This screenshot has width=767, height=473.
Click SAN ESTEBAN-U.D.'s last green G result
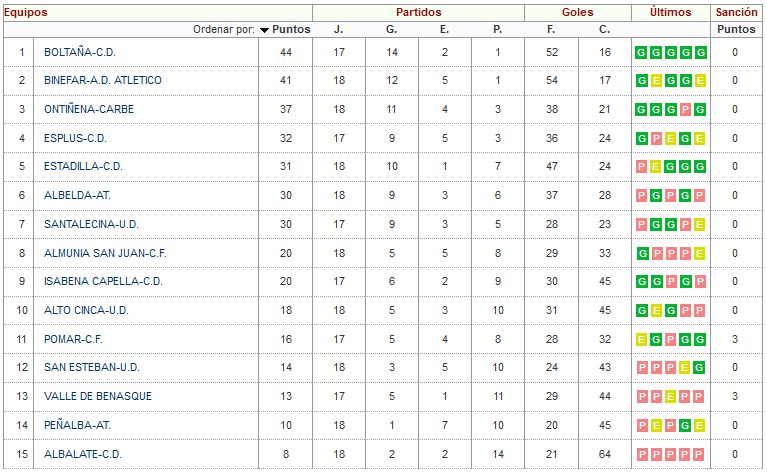point(700,367)
